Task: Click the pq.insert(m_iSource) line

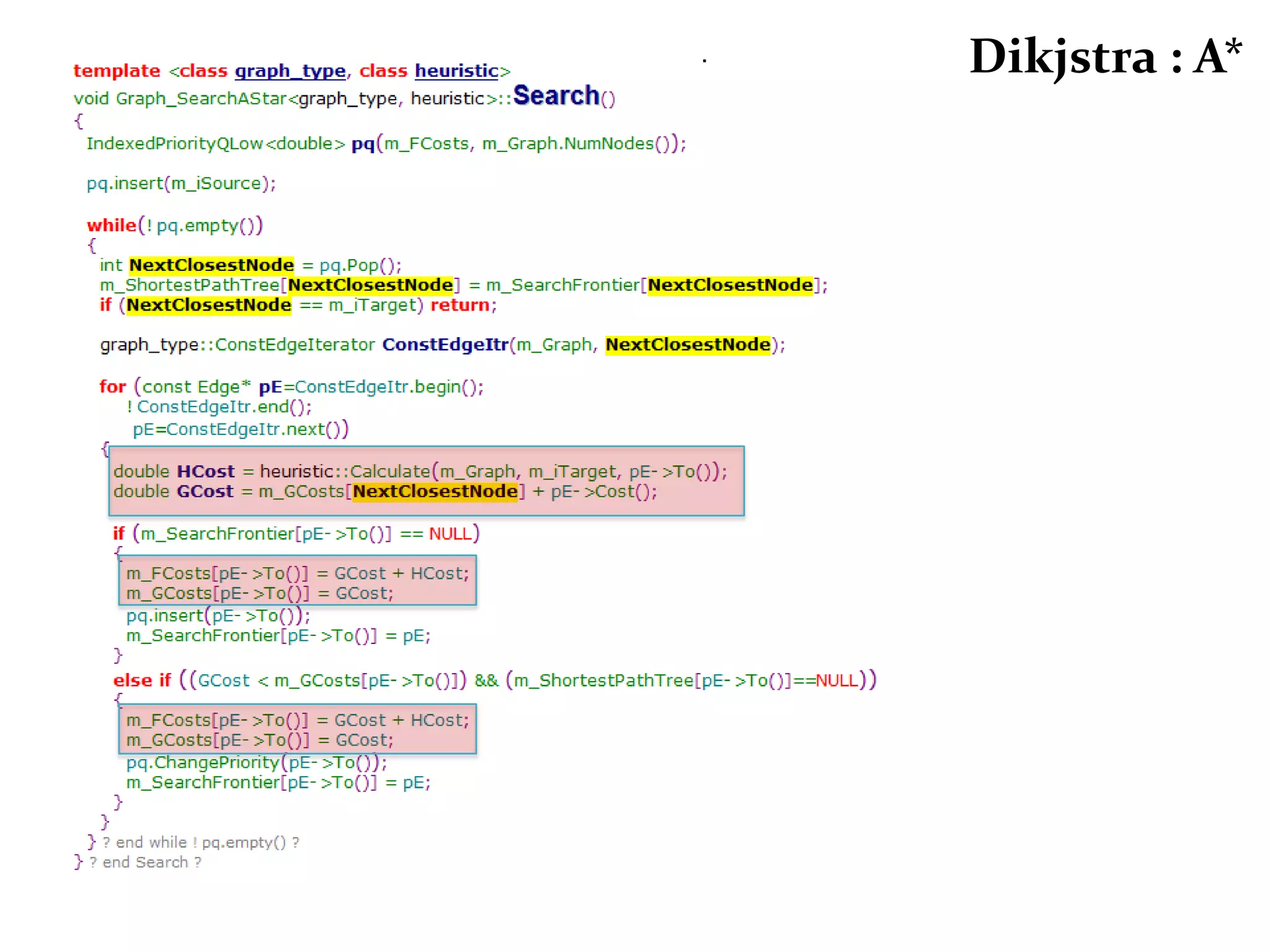Action: [x=181, y=183]
